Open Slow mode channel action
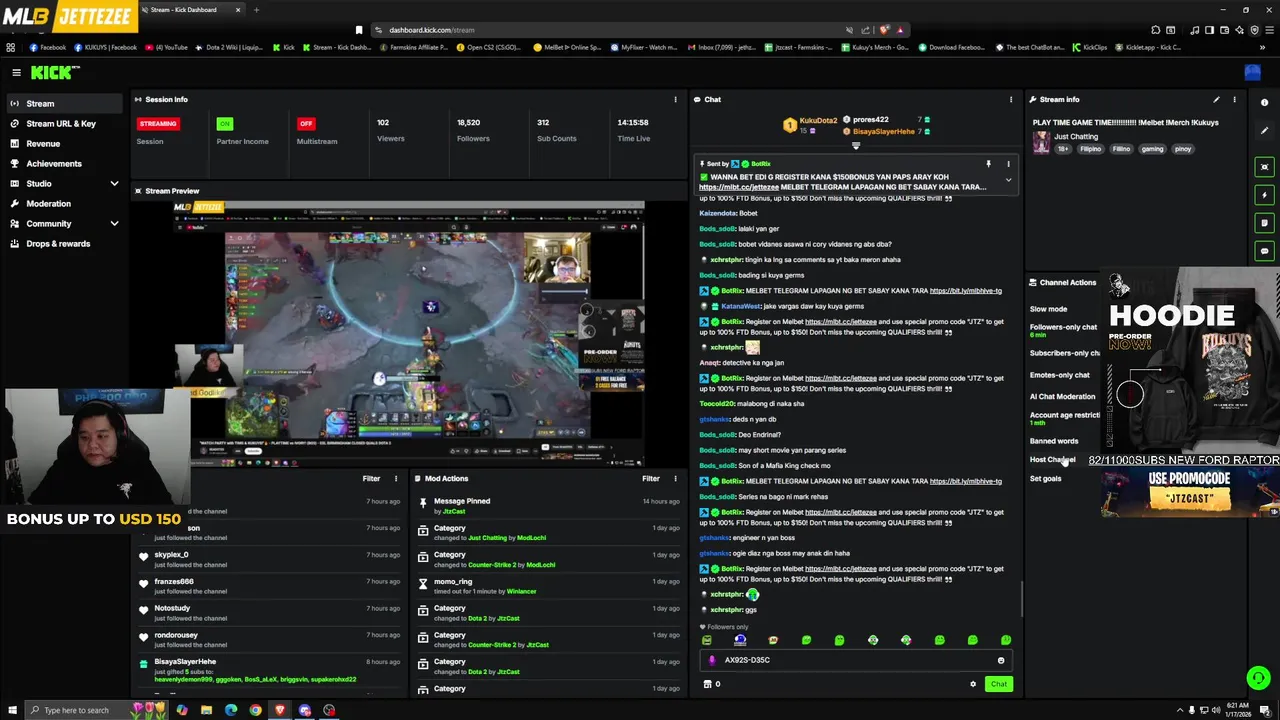The width and height of the screenshot is (1280, 720). (x=1048, y=309)
